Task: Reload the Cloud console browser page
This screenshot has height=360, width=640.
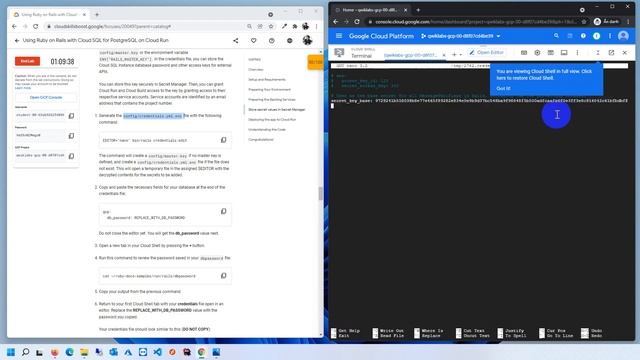Action: 357,22
